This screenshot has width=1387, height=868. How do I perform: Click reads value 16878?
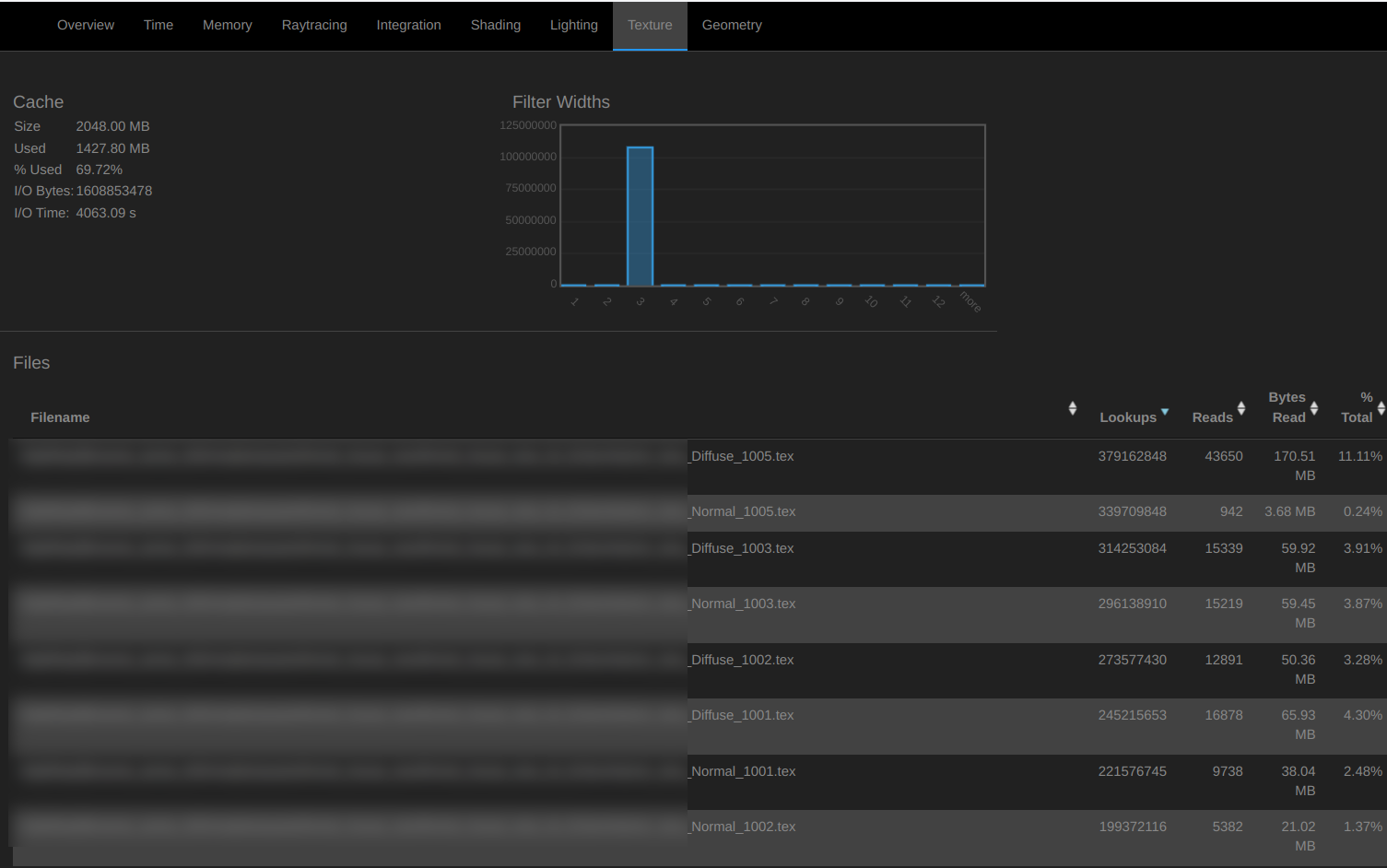[1224, 715]
